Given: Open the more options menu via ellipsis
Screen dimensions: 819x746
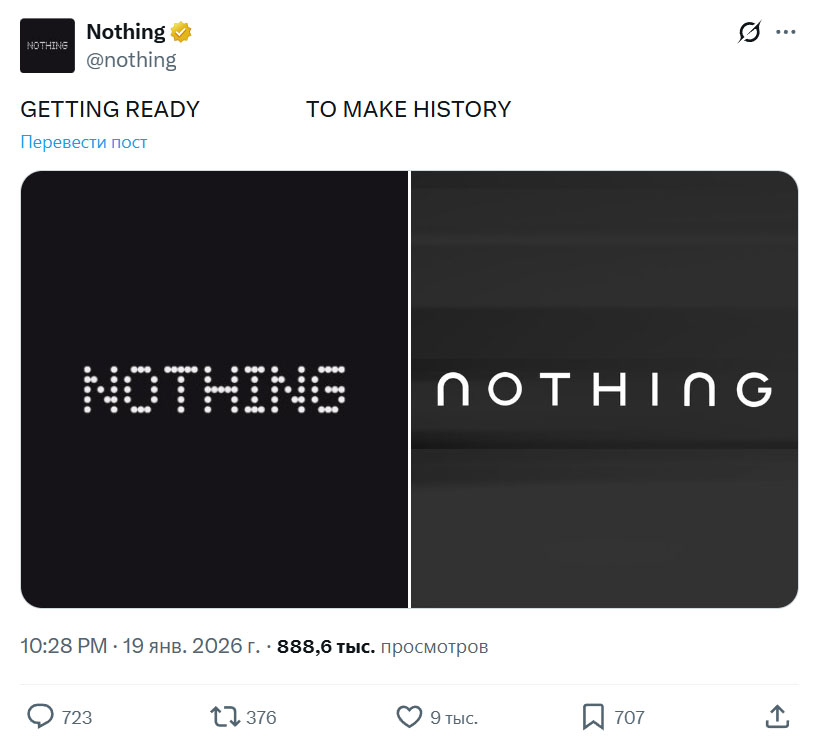Looking at the screenshot, I should pos(786,31).
